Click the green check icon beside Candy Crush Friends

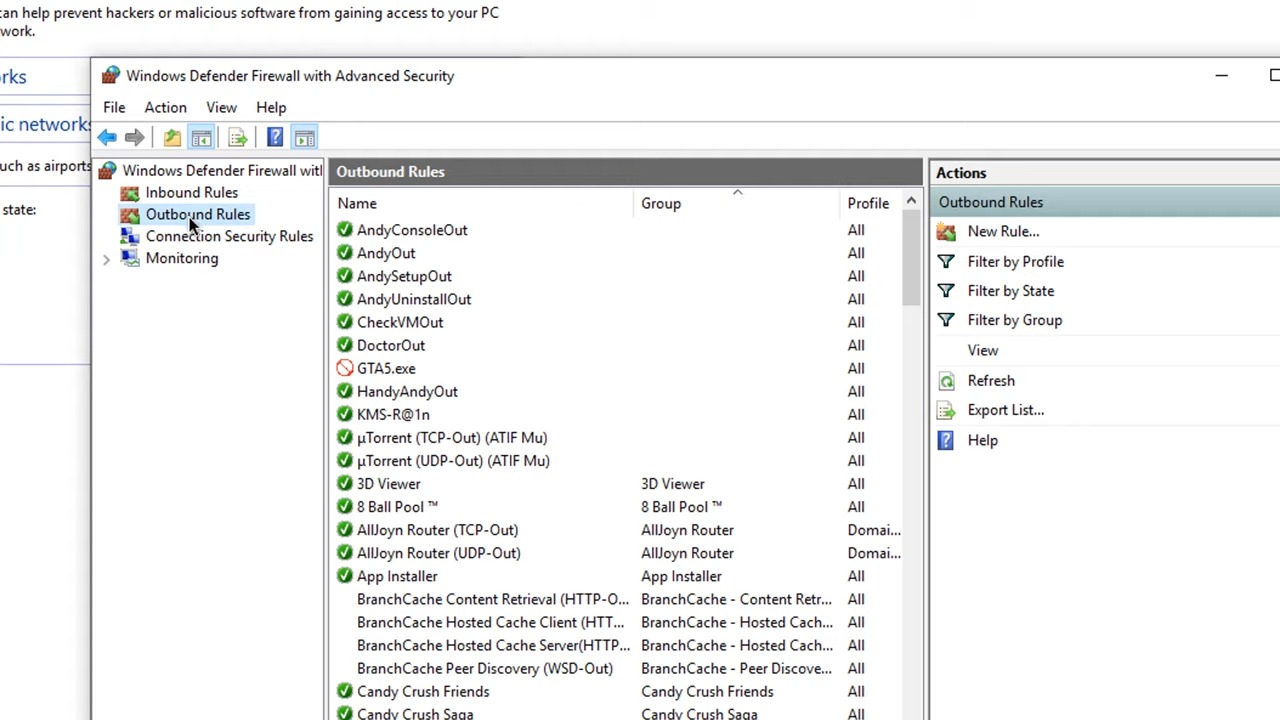click(345, 691)
